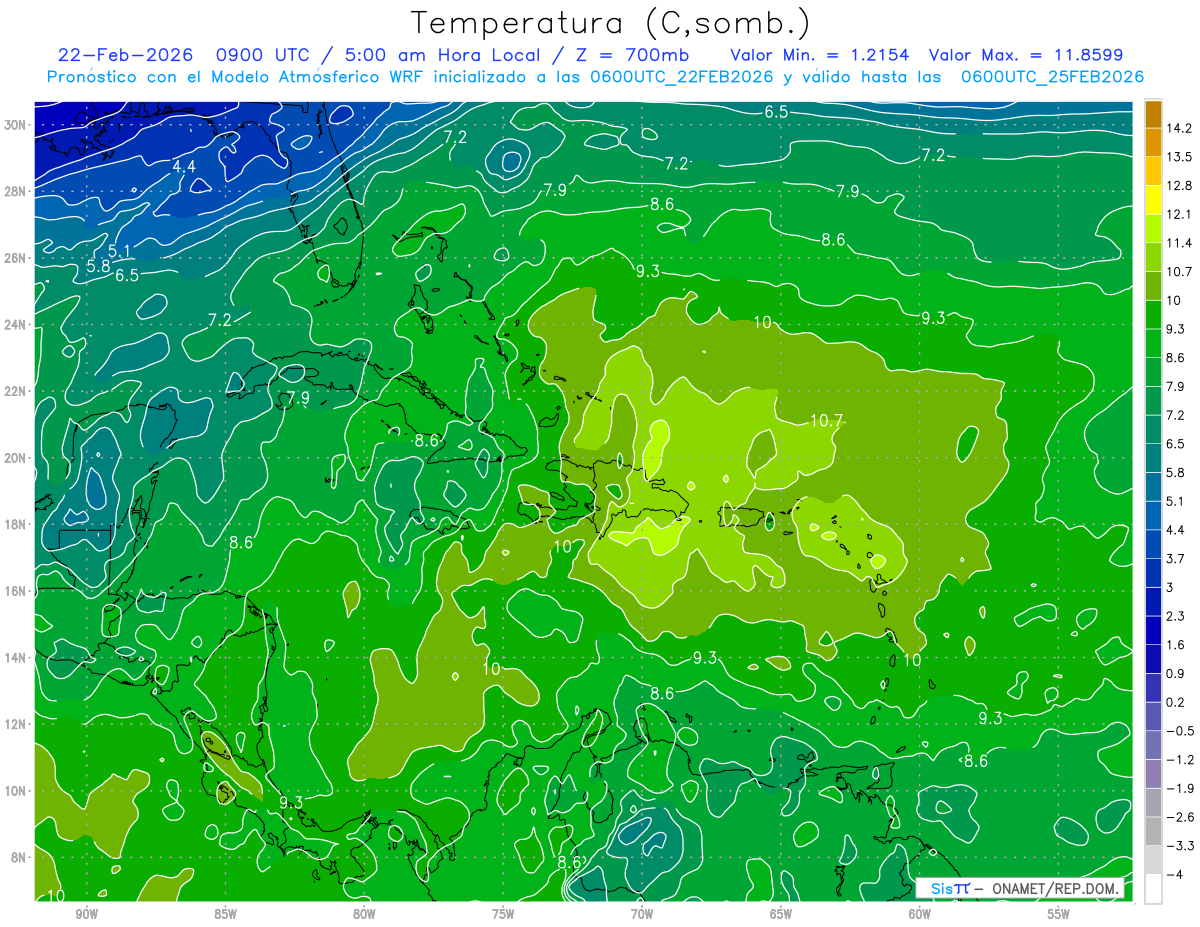1200x927 pixels.
Task: Click the 11.4 color scale label
Action: click(x=1178, y=243)
